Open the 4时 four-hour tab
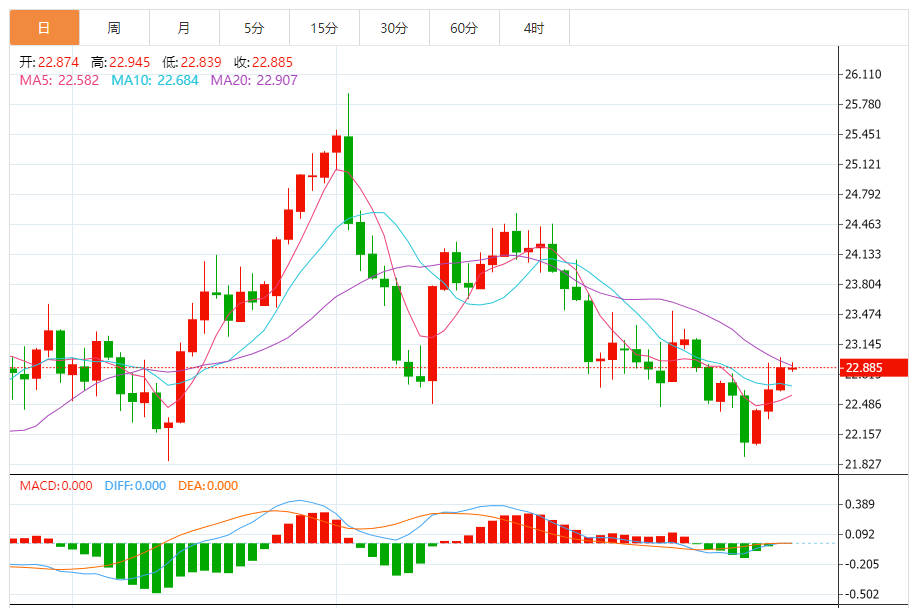The width and height of the screenshot is (914, 608). point(534,27)
